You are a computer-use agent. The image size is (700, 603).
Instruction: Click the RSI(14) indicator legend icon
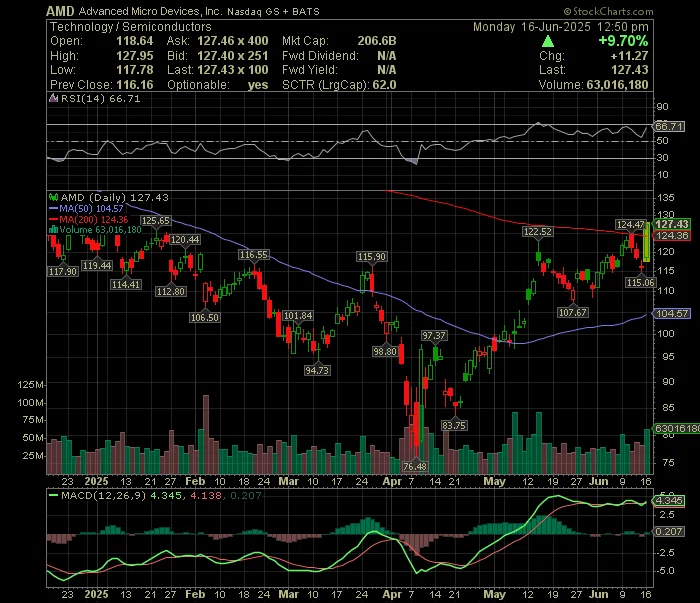(x=54, y=98)
